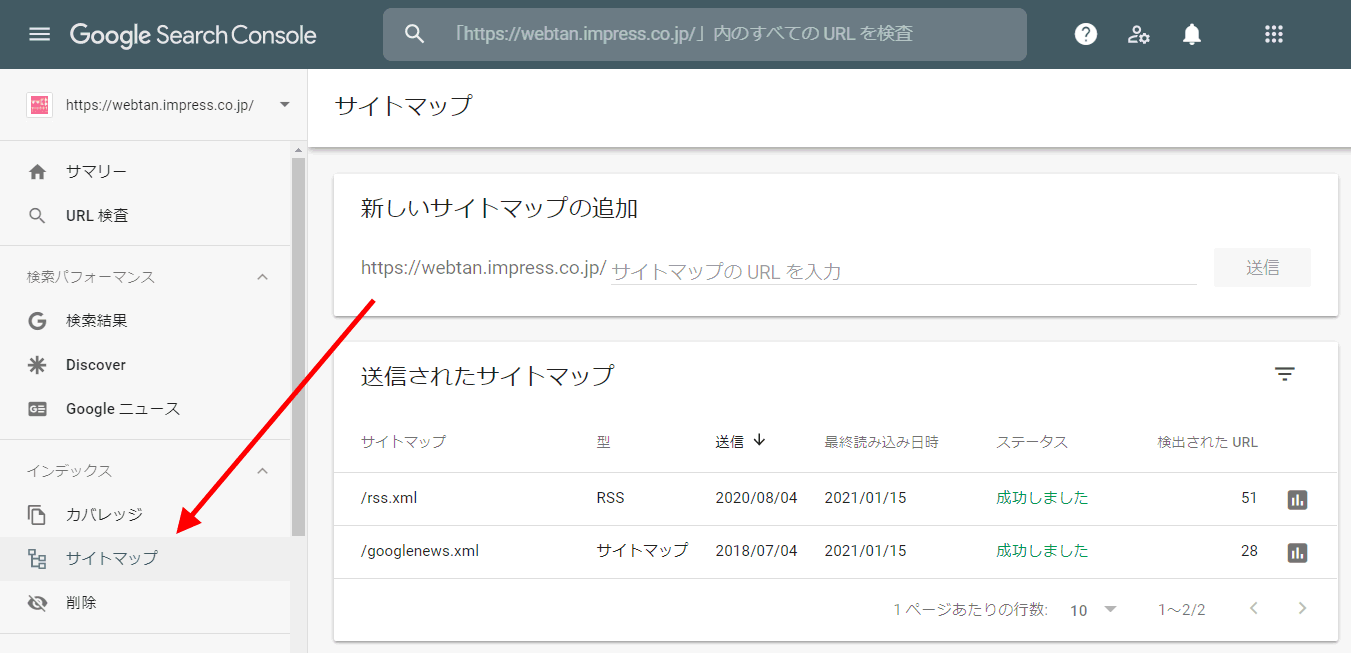This screenshot has height=653, width=1351.
Task: Sort by the ステータス column header
Action: click(x=1032, y=441)
